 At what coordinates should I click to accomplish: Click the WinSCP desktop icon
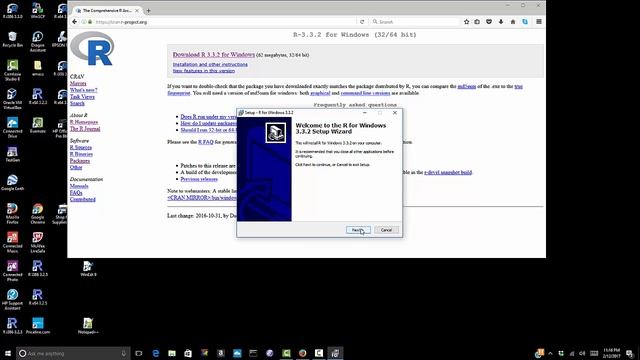(x=38, y=11)
